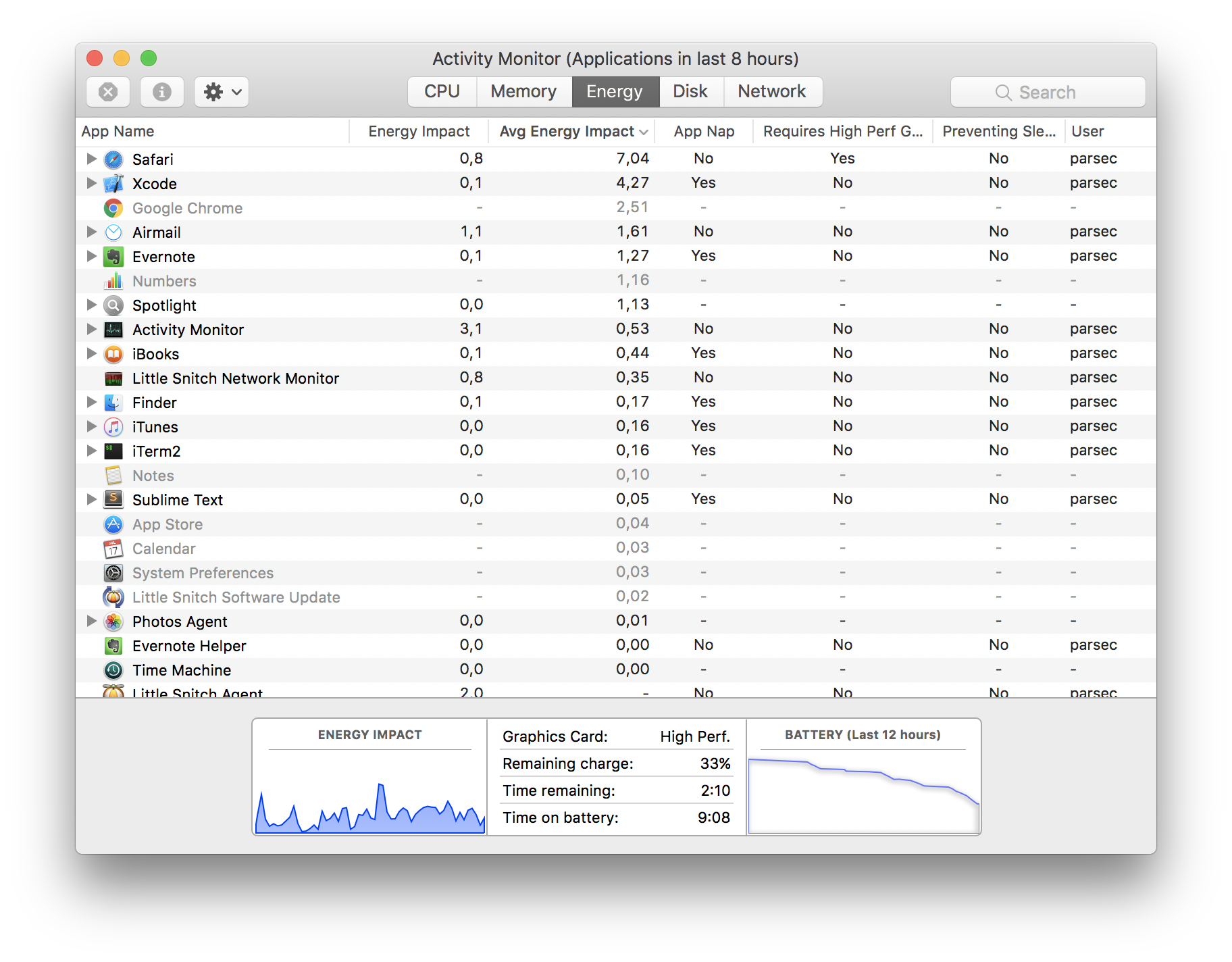
Task: Expand the Xcode disclosure triangle
Action: [92, 183]
